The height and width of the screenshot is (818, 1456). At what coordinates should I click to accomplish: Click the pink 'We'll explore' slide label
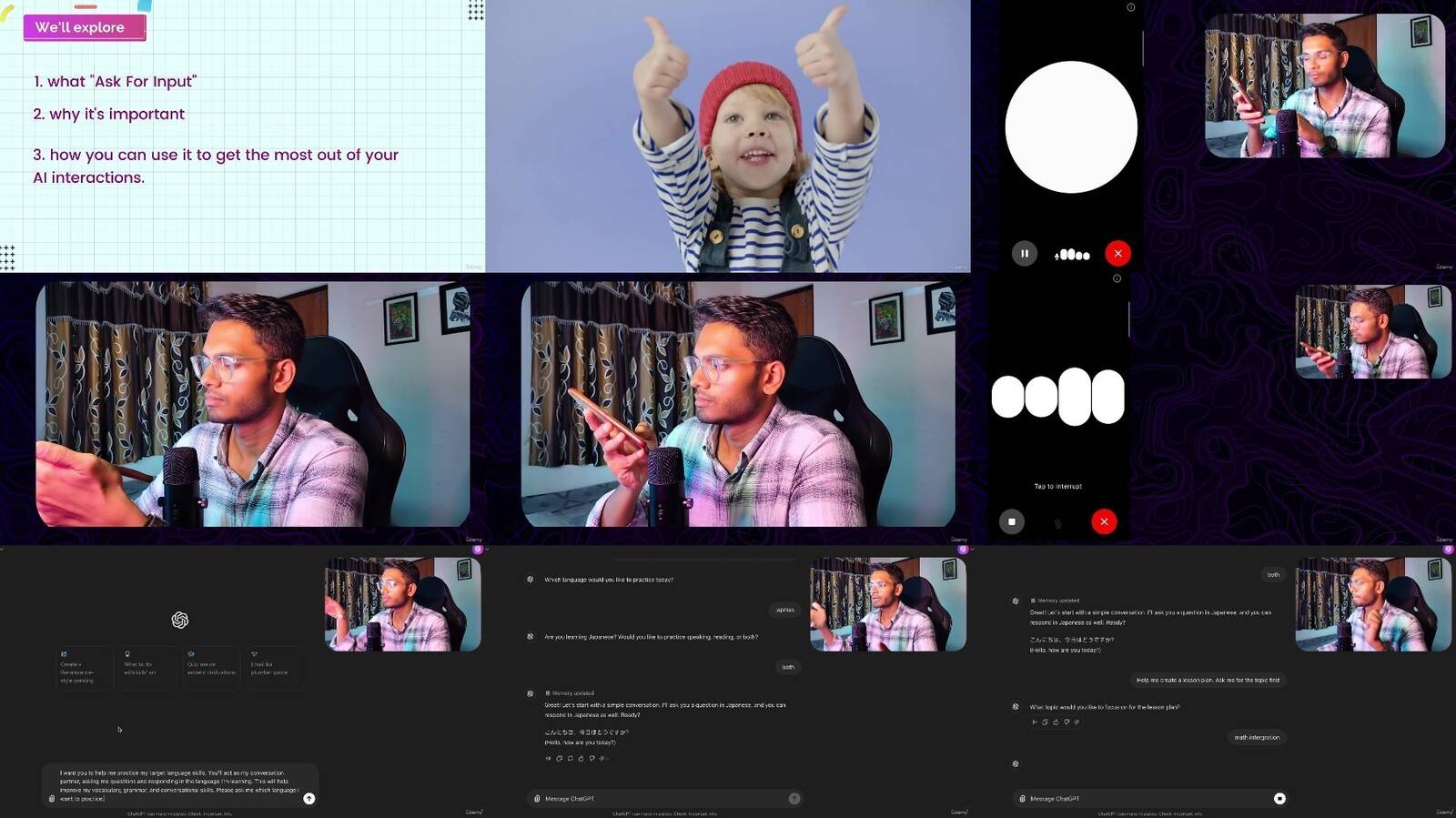(x=84, y=27)
